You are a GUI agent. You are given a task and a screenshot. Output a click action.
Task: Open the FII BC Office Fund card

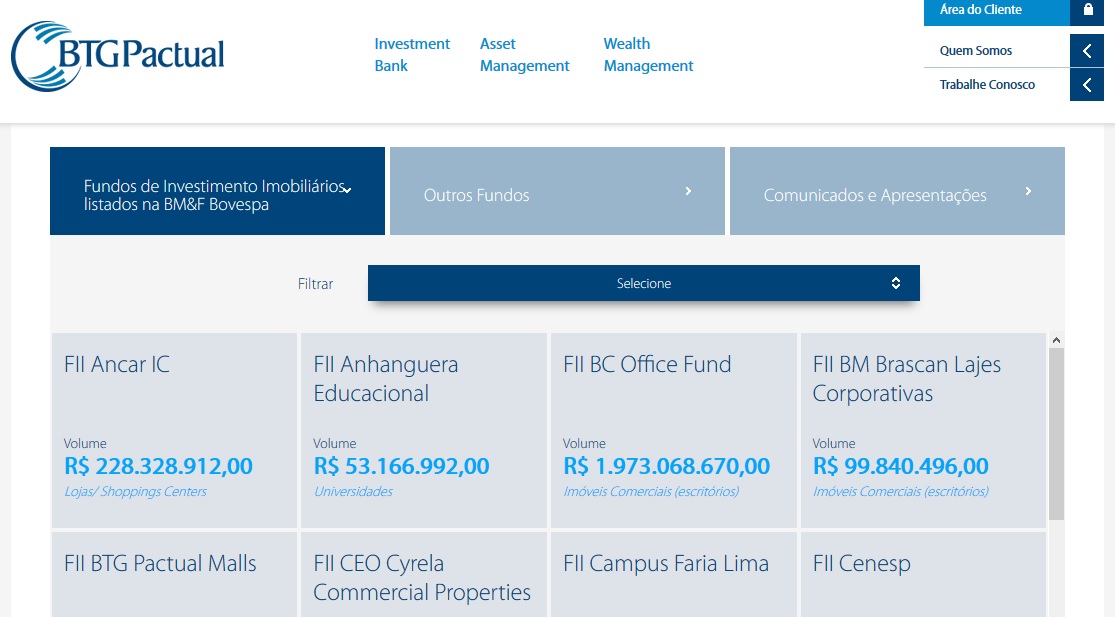[x=673, y=430]
